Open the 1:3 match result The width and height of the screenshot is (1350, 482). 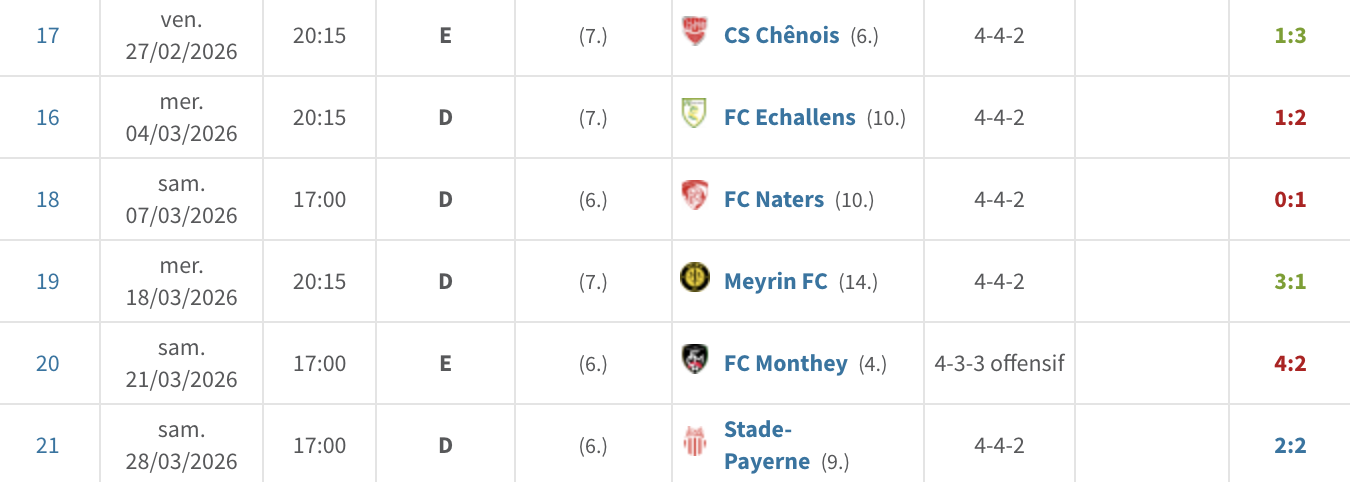[x=1291, y=35]
